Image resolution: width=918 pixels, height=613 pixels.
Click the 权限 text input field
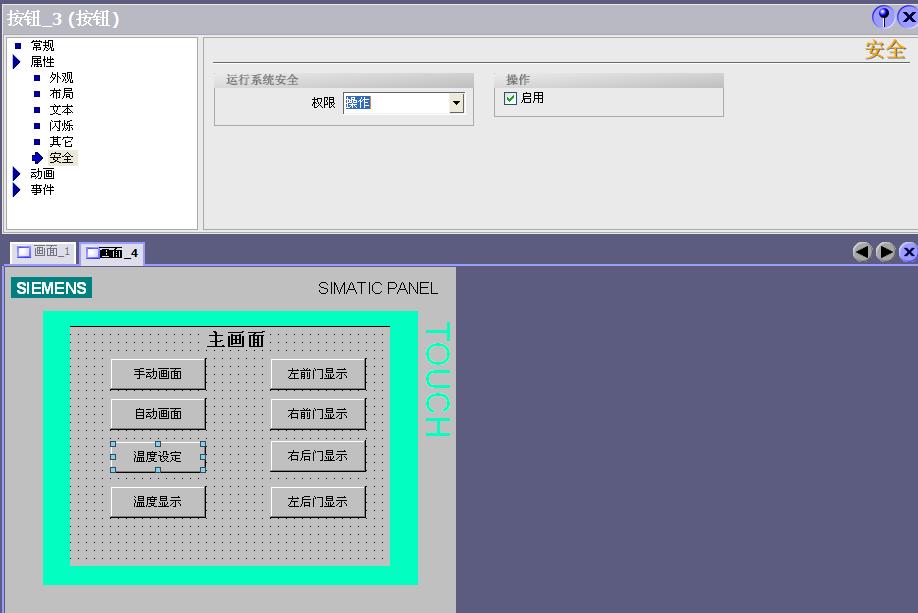point(396,103)
